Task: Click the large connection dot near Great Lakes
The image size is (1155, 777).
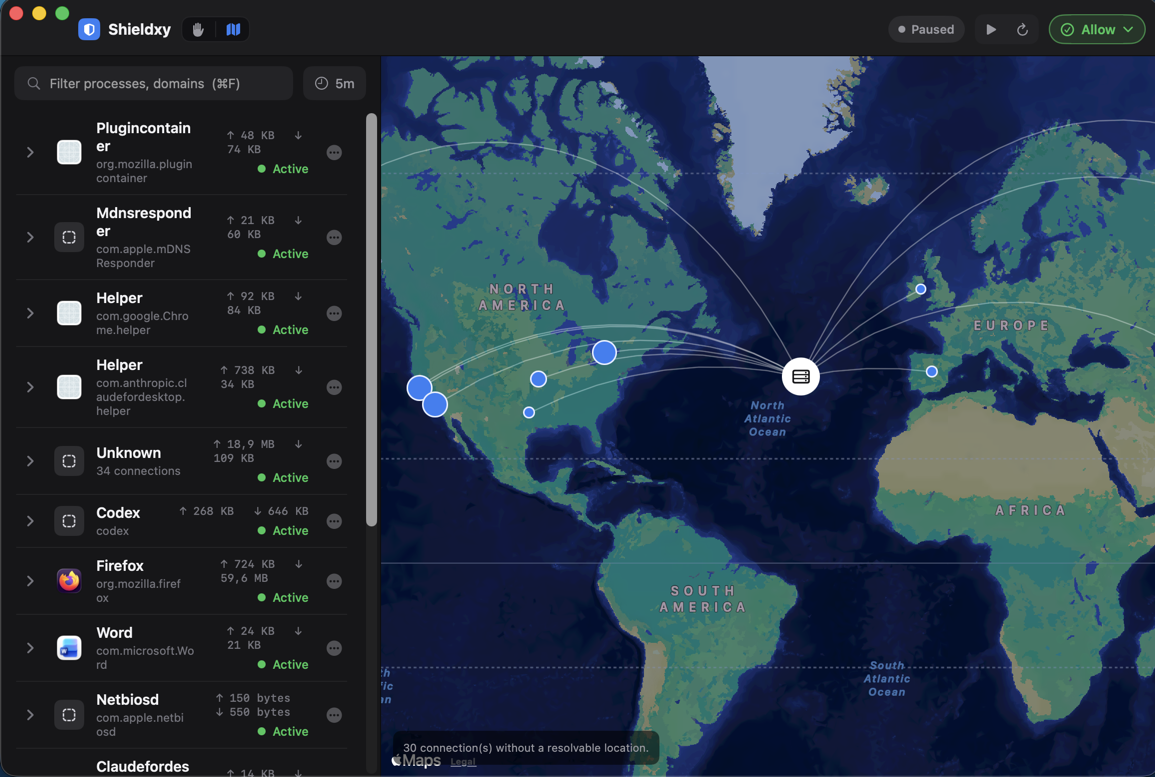Action: 605,353
